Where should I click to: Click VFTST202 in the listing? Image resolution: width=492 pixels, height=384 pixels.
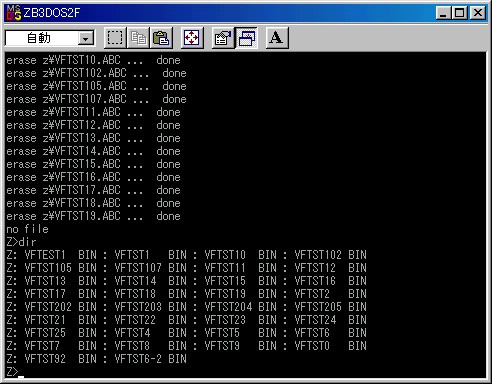48,307
